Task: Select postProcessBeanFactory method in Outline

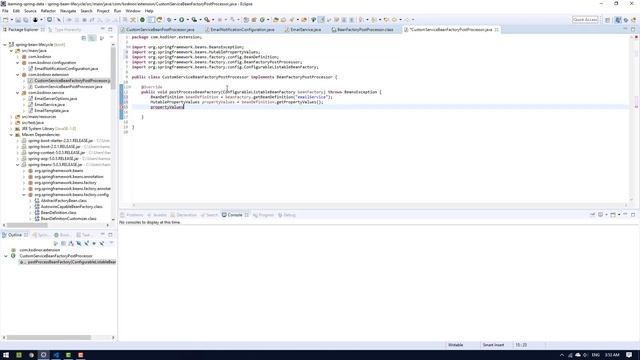Action: click(67, 262)
